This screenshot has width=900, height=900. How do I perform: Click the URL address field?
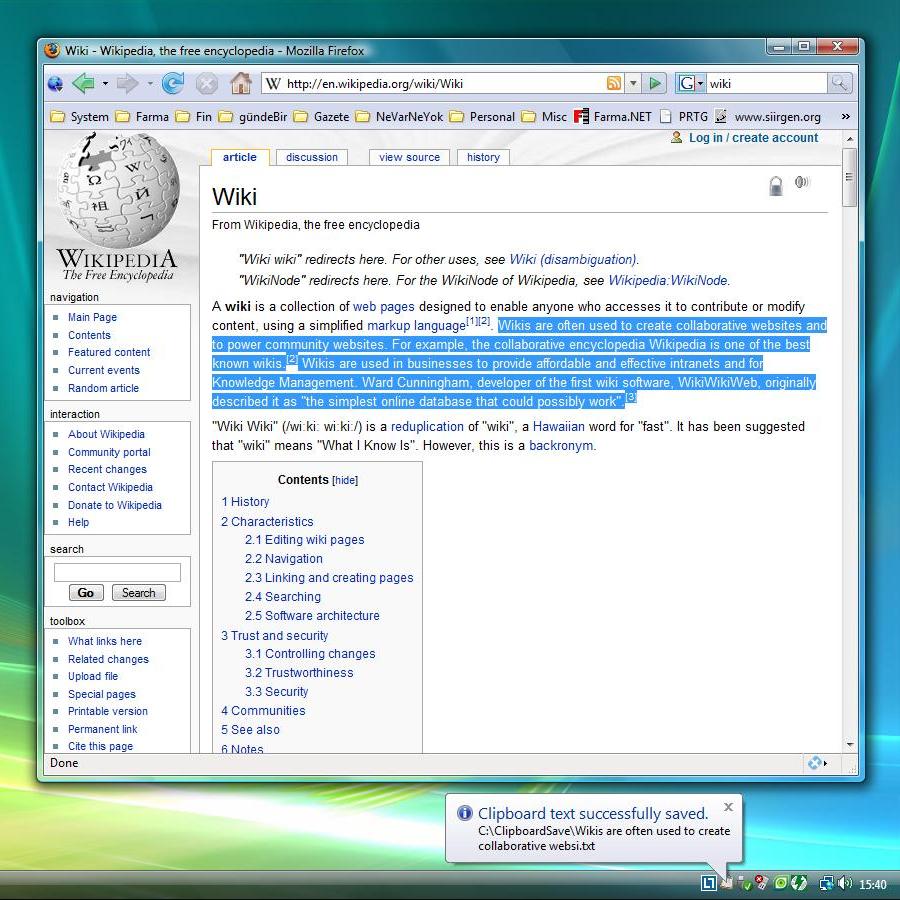444,84
